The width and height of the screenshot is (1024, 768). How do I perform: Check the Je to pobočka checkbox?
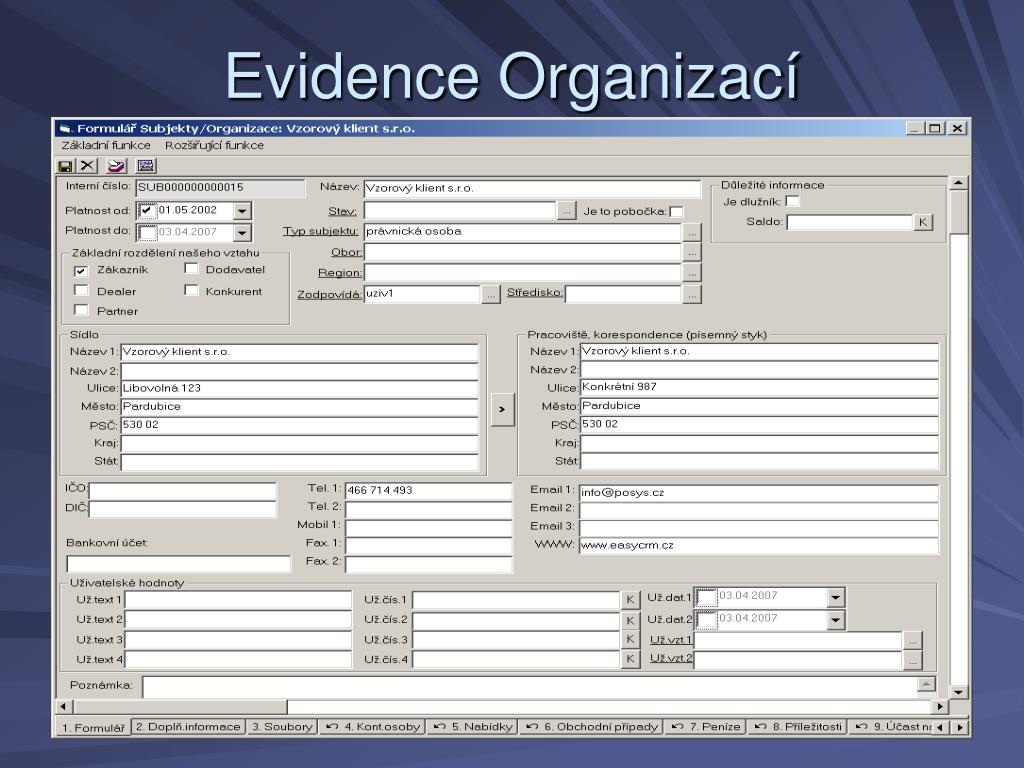pyautogui.click(x=677, y=212)
